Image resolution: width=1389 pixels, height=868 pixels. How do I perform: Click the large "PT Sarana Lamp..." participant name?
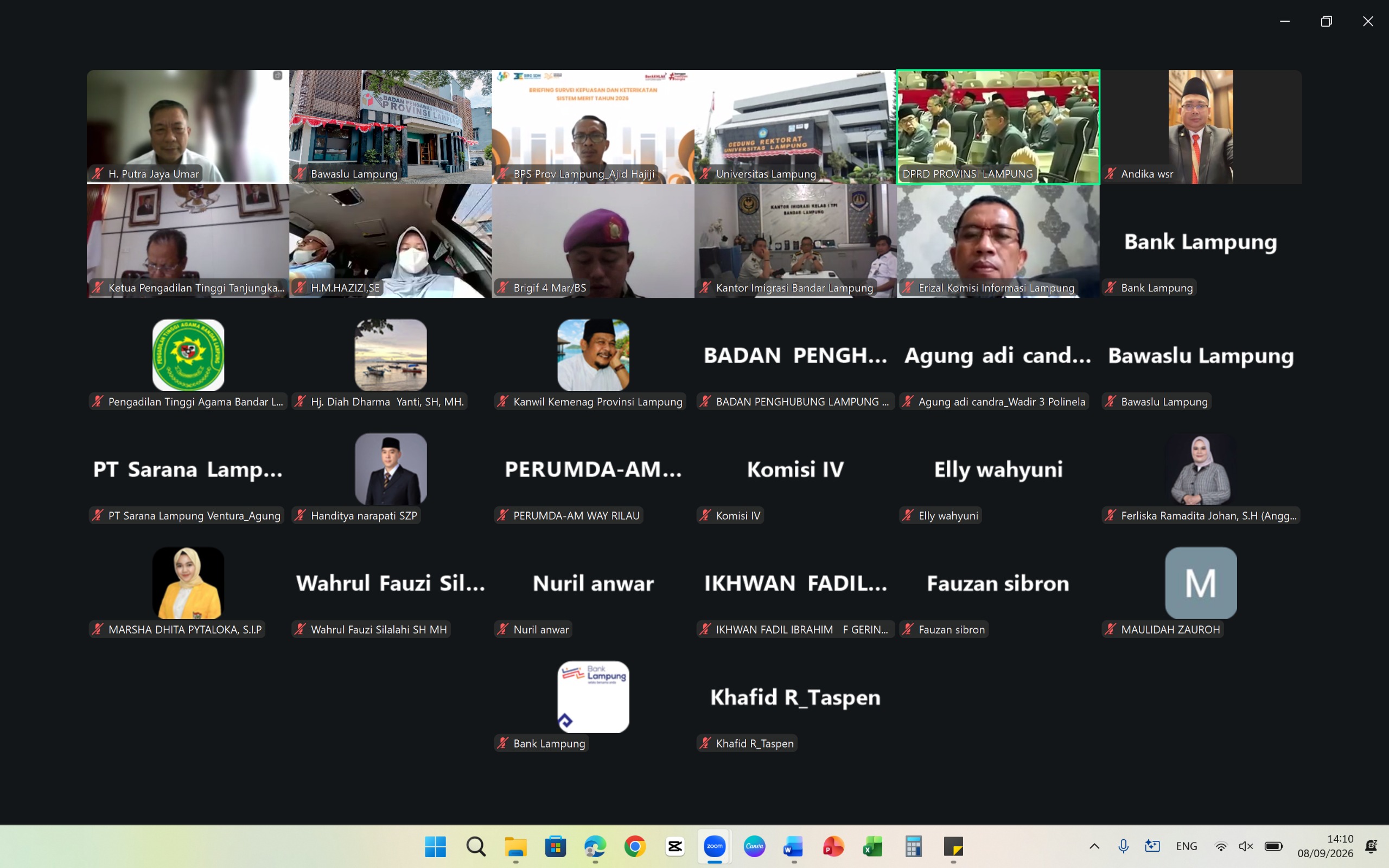point(188,470)
